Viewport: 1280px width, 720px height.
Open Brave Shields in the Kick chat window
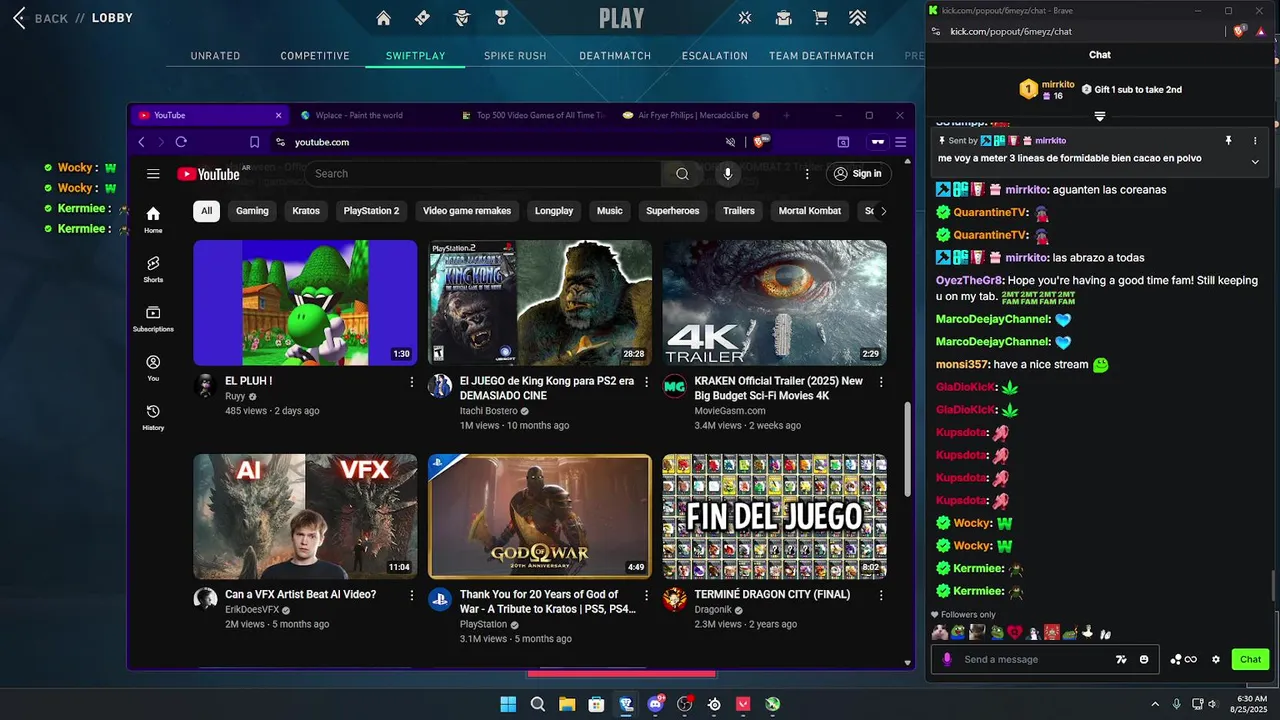click(x=1240, y=31)
